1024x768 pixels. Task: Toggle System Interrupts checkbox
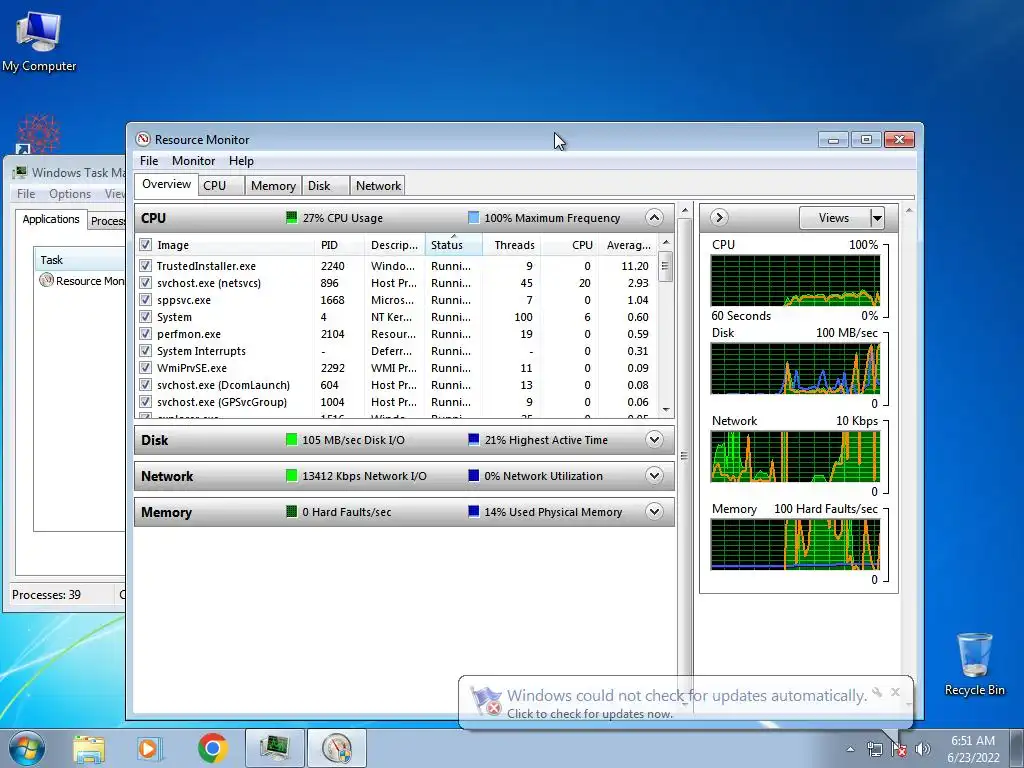point(146,351)
